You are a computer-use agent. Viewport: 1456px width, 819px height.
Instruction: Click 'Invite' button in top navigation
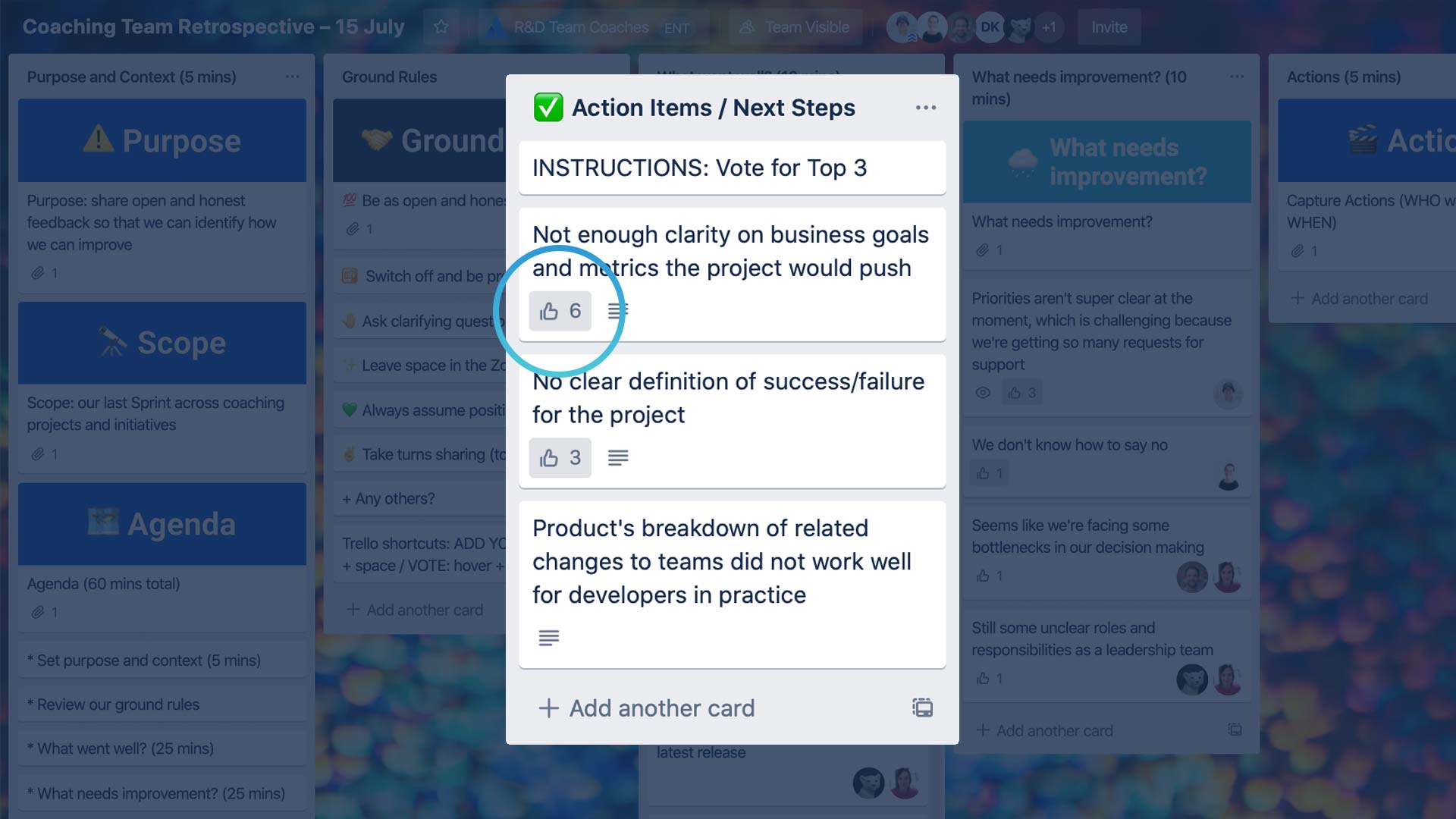click(1108, 27)
